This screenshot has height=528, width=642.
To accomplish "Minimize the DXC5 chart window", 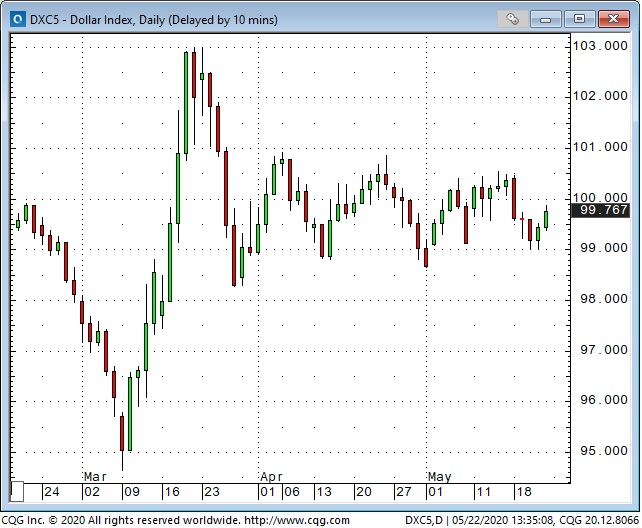I will pos(546,19).
